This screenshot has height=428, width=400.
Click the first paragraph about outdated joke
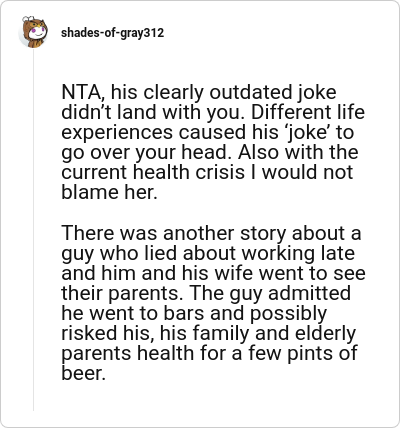(213, 142)
